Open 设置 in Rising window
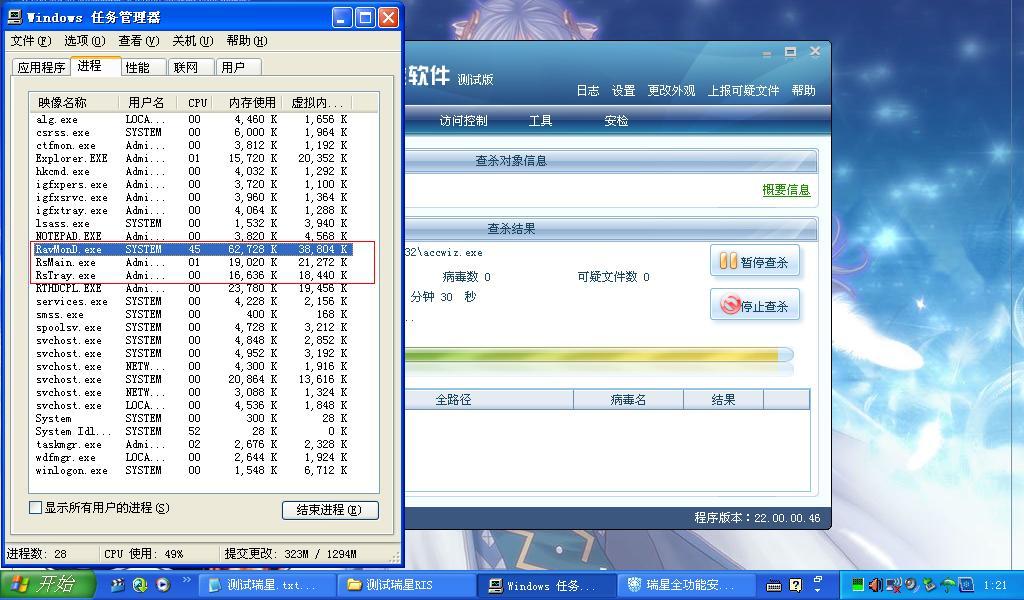Screen dimensions: 1024x600 tap(623, 91)
